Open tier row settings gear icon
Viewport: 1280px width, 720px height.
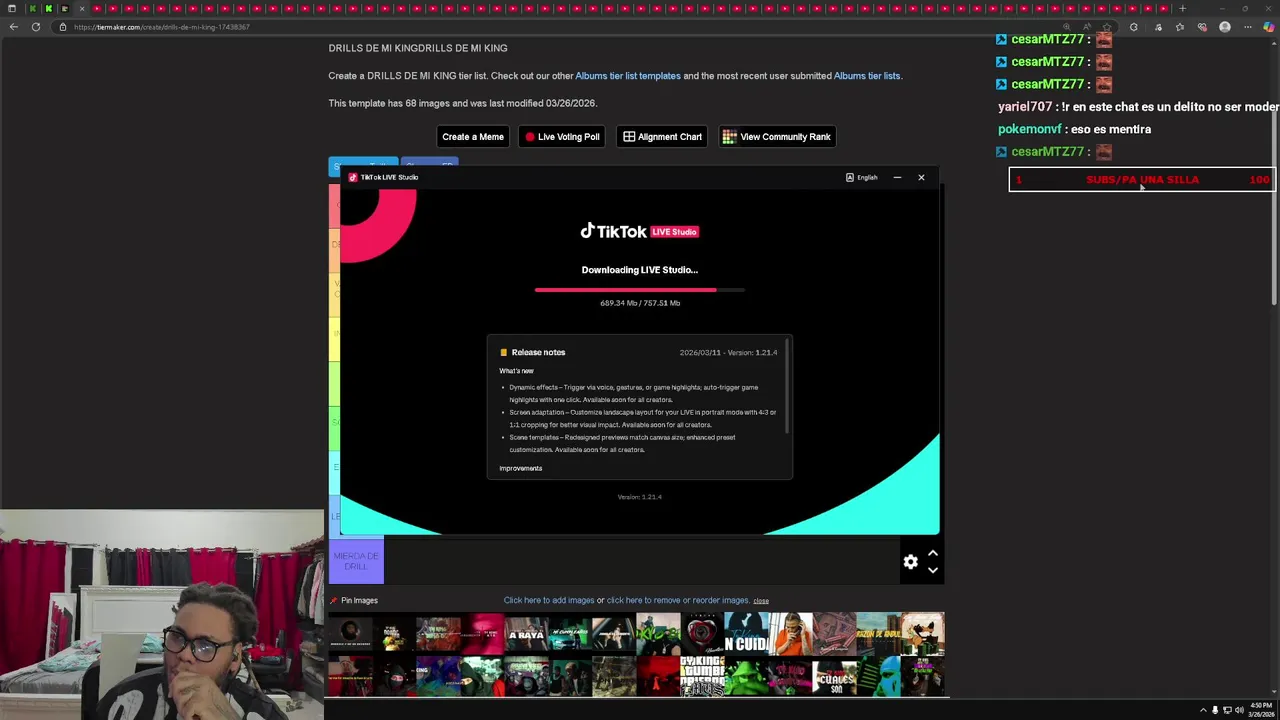[x=910, y=562]
